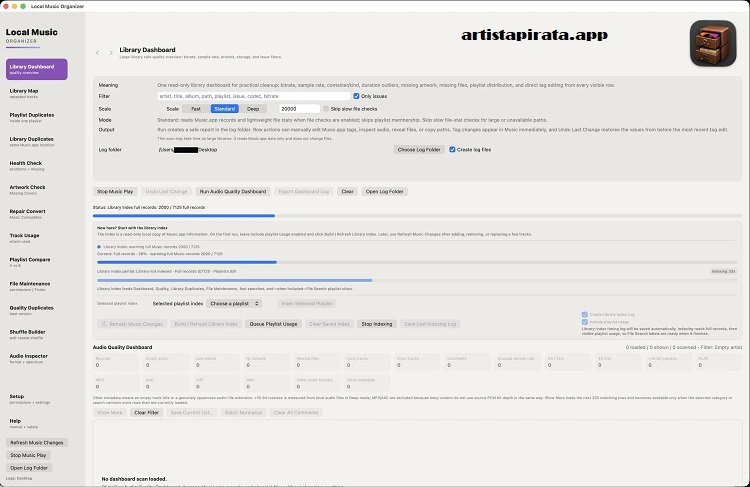Open Library Map in the sidebar

tap(37, 93)
